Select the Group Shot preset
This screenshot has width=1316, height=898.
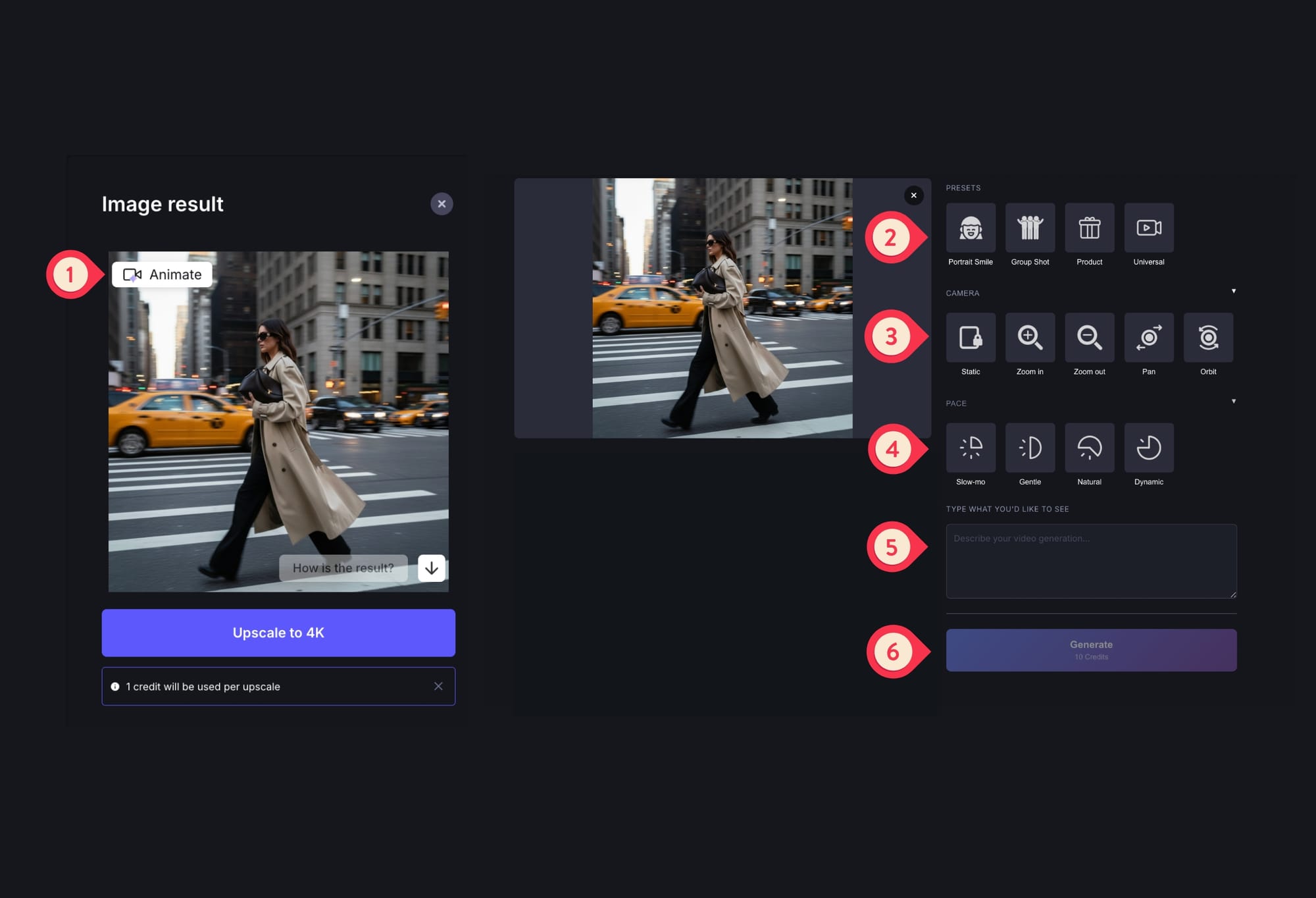tap(1030, 228)
